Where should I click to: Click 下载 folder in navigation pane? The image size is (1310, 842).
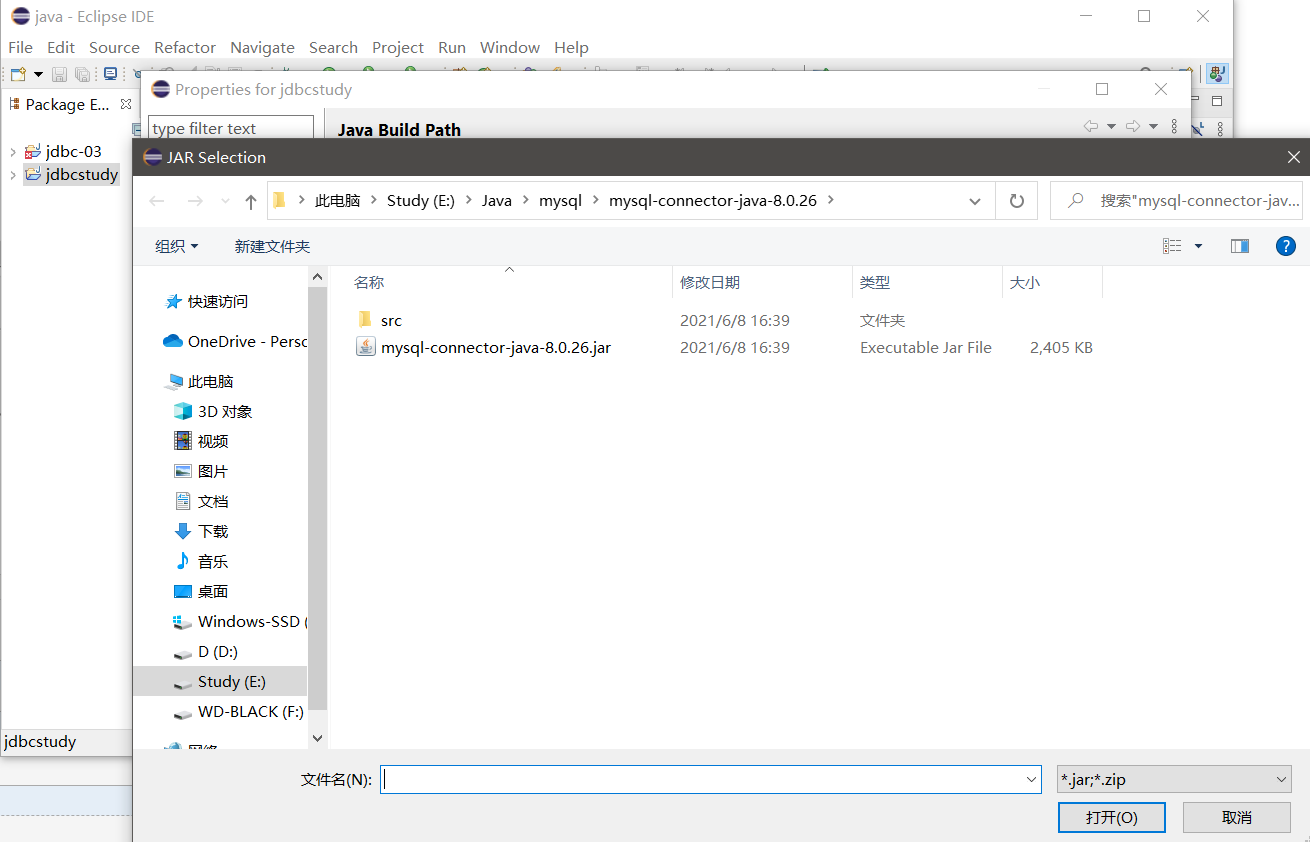[213, 531]
